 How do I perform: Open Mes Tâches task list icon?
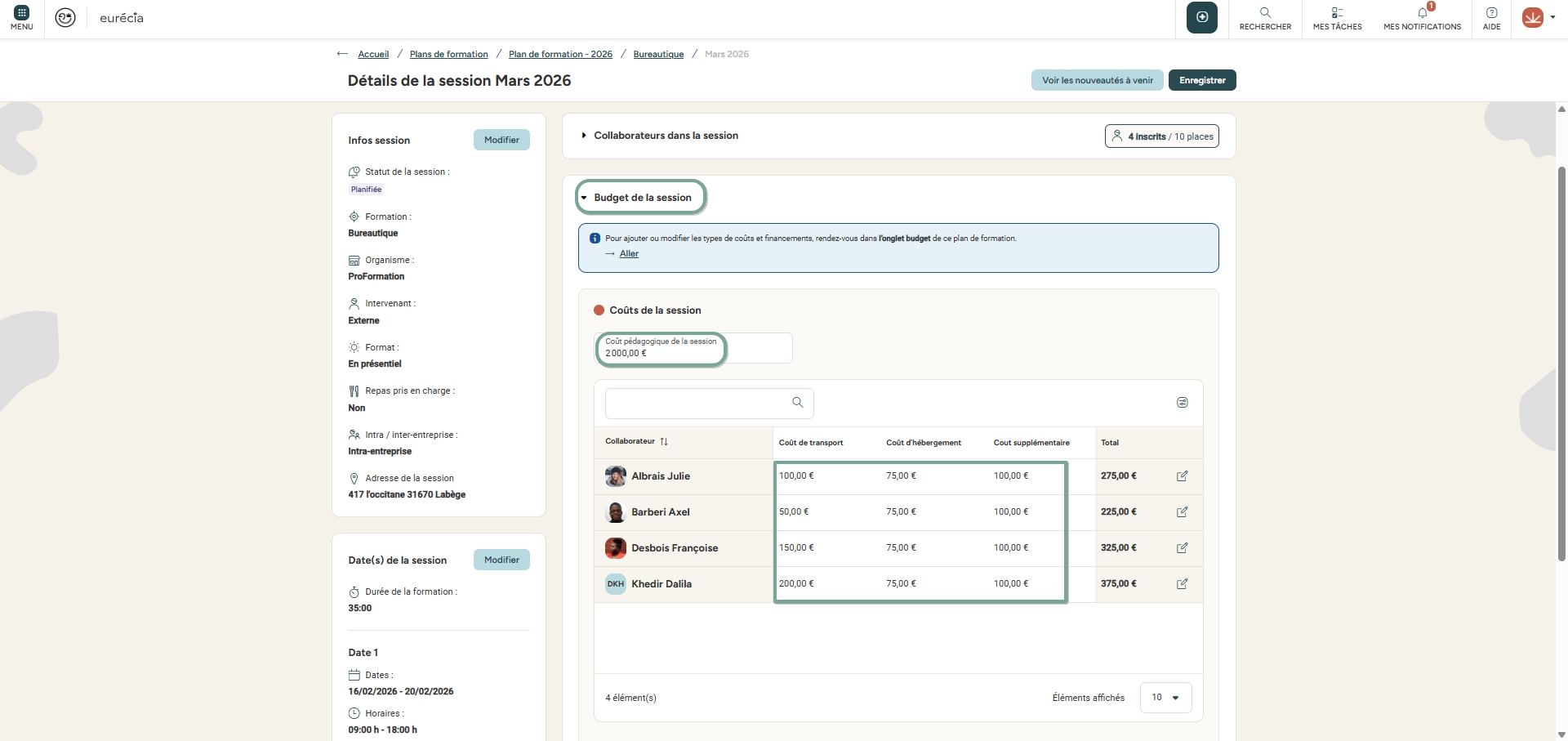[x=1337, y=13]
